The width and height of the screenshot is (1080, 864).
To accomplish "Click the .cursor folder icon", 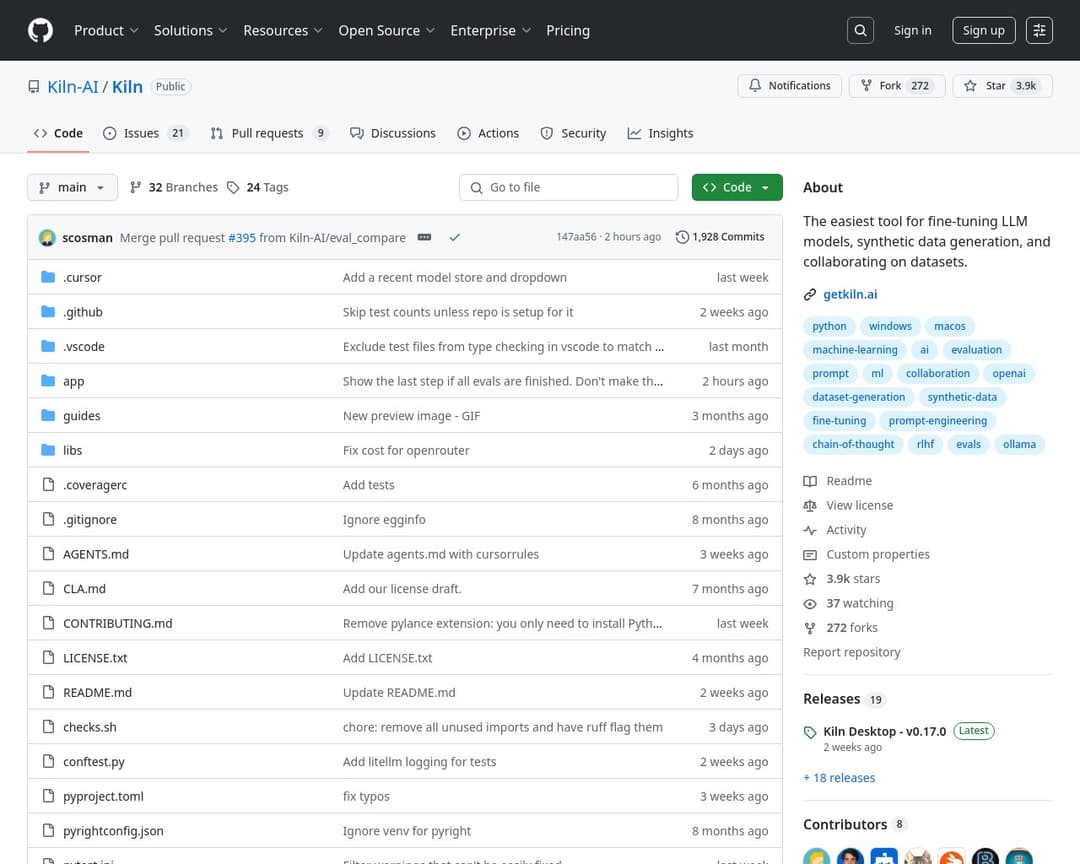I will [x=48, y=277].
